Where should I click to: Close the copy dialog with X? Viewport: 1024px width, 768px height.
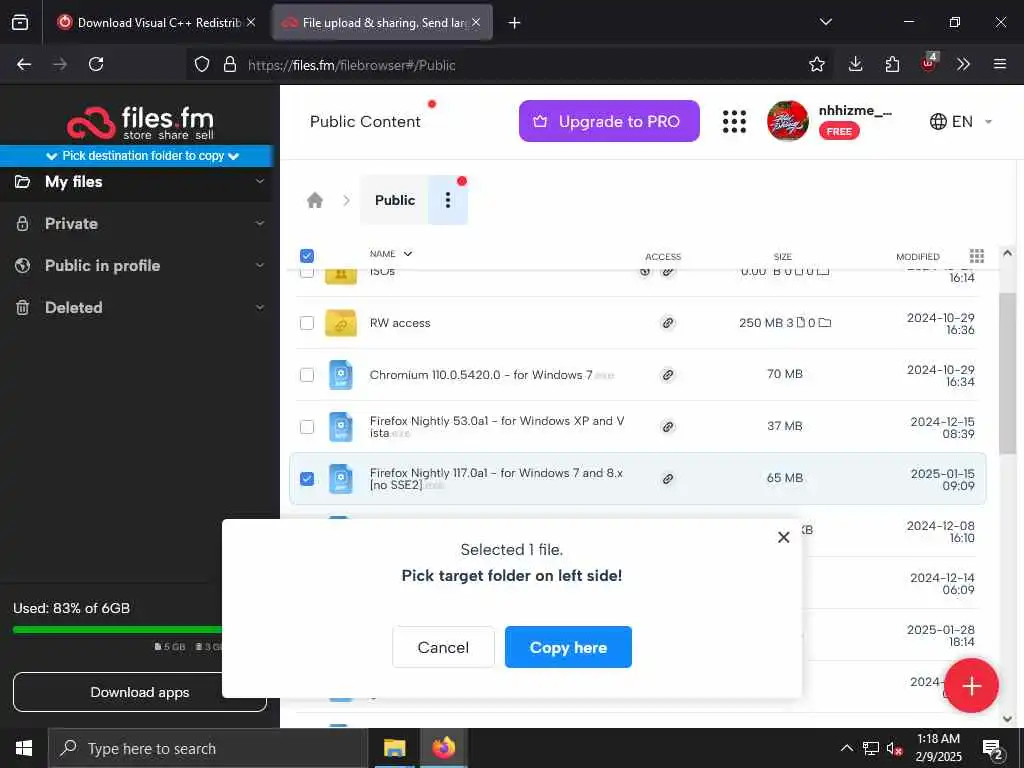pos(784,537)
